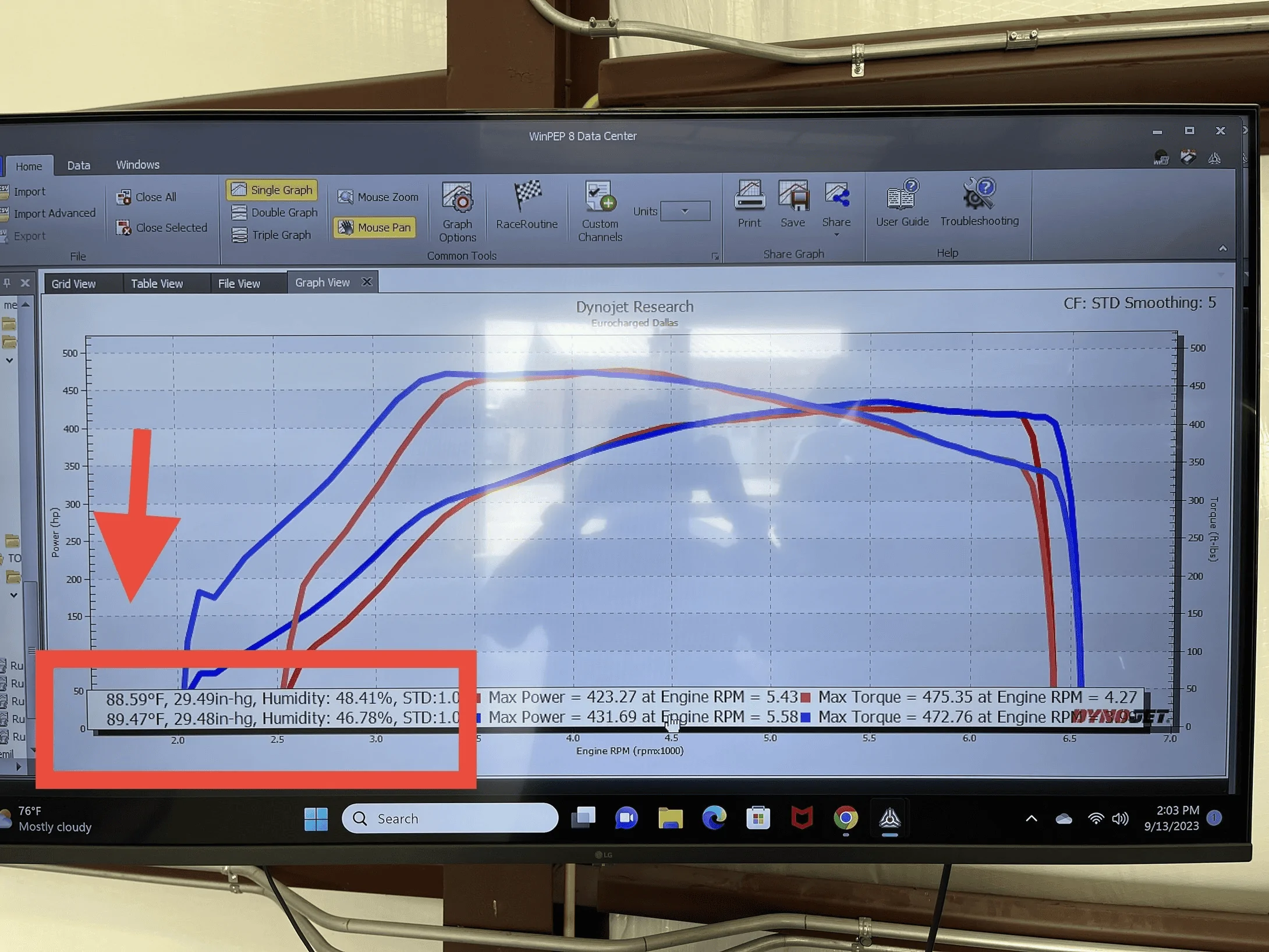The image size is (1269, 952).
Task: Click the Export command in File group
Action: pyautogui.click(x=23, y=236)
